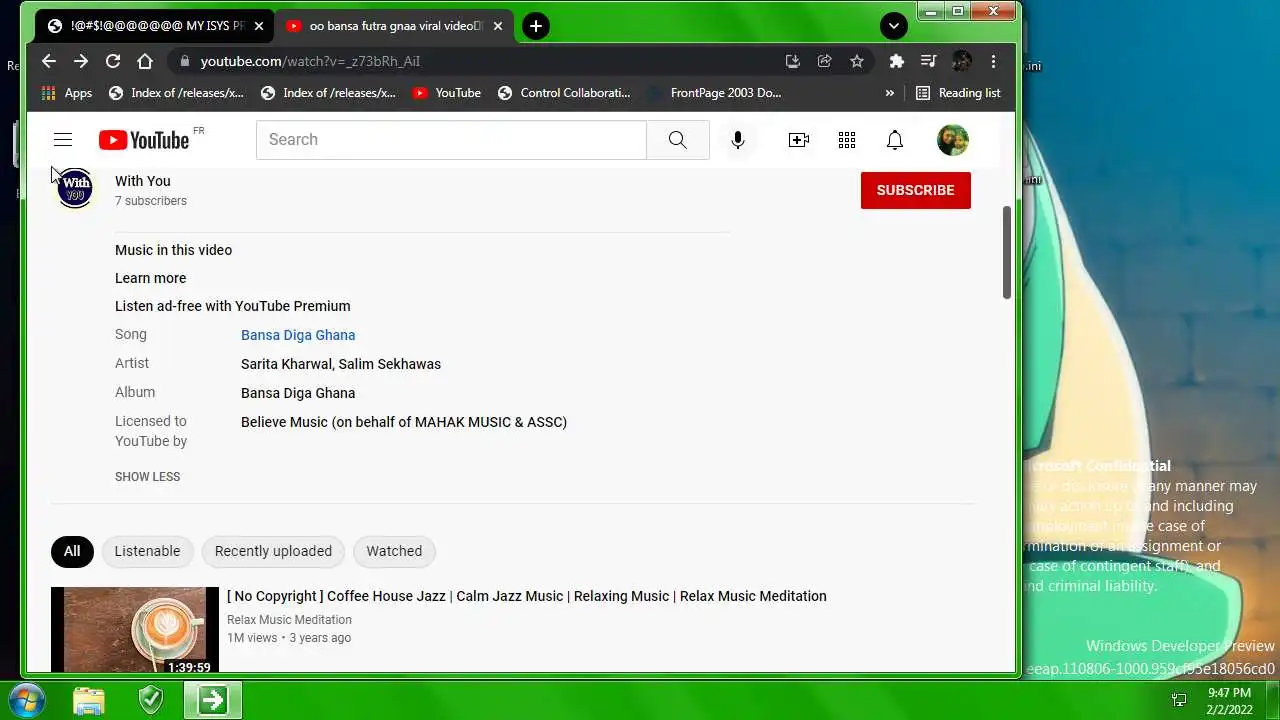Click Sarita Kharwal, Salim Sekhawas artist text
The height and width of the screenshot is (720, 1280).
[341, 364]
